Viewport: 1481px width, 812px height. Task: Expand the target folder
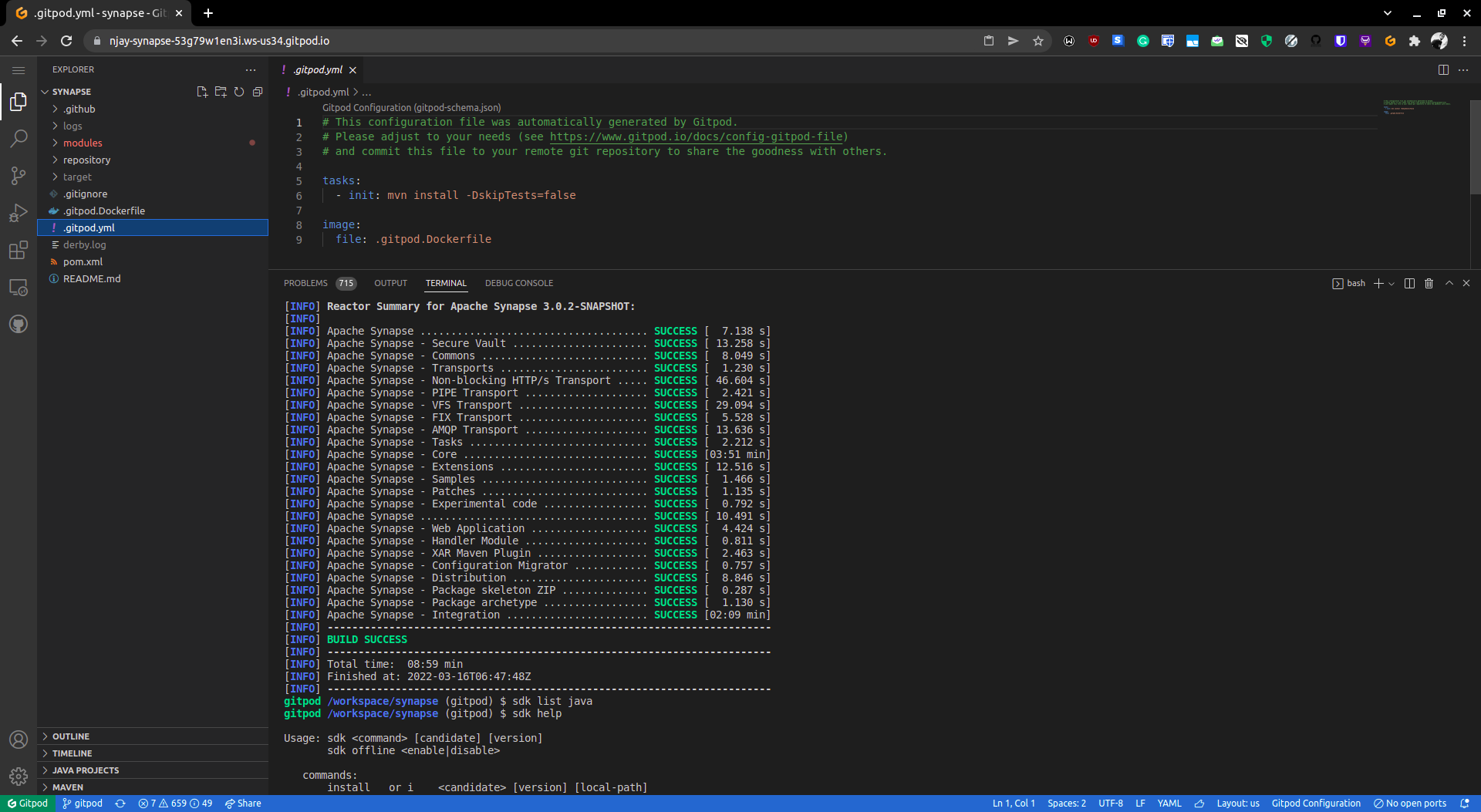tap(153, 177)
